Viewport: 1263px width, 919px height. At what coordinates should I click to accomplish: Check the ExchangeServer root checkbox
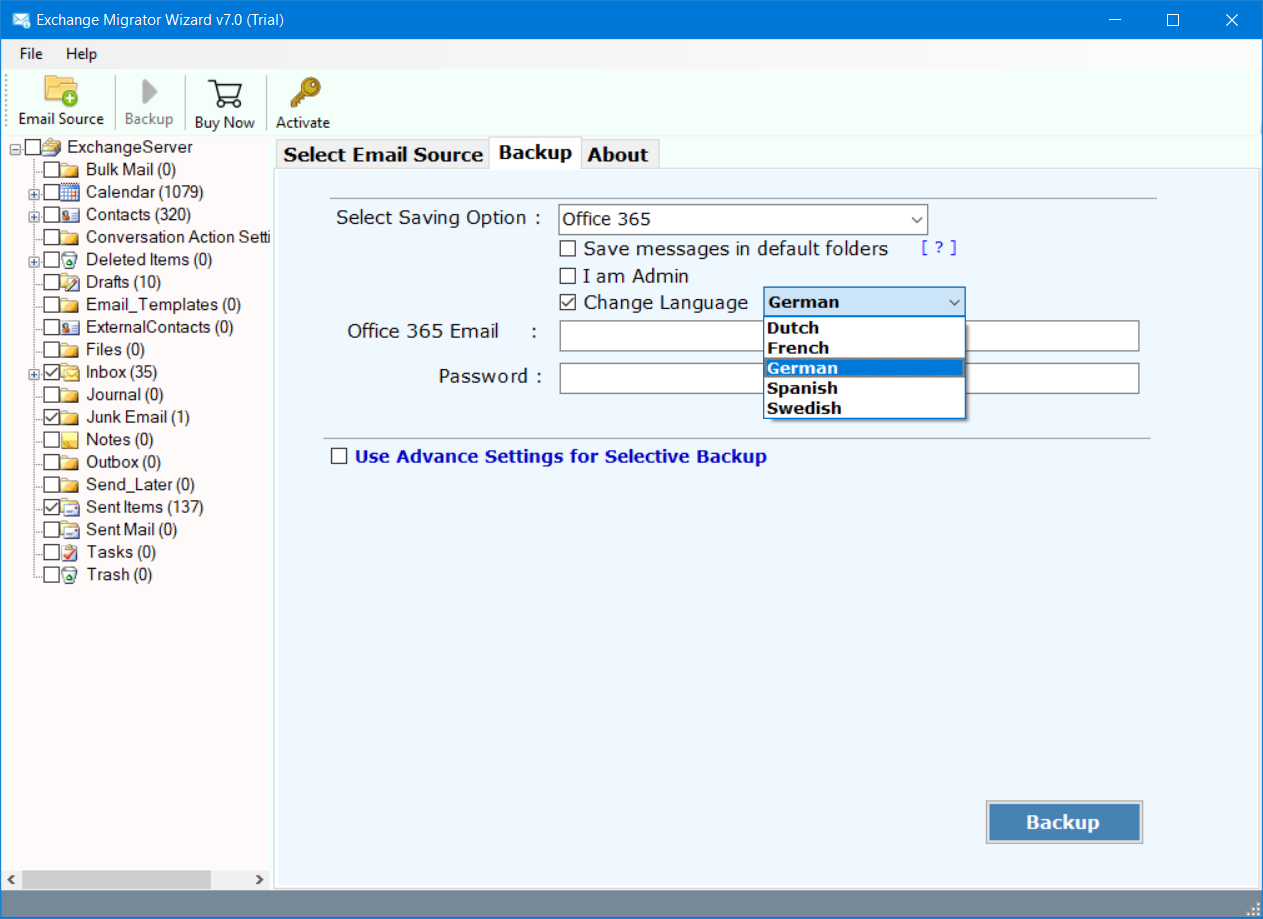[33, 147]
